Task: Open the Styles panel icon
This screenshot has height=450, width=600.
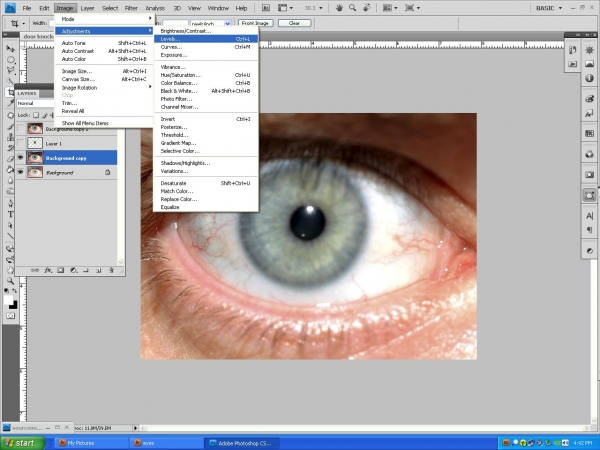Action: (x=590, y=113)
